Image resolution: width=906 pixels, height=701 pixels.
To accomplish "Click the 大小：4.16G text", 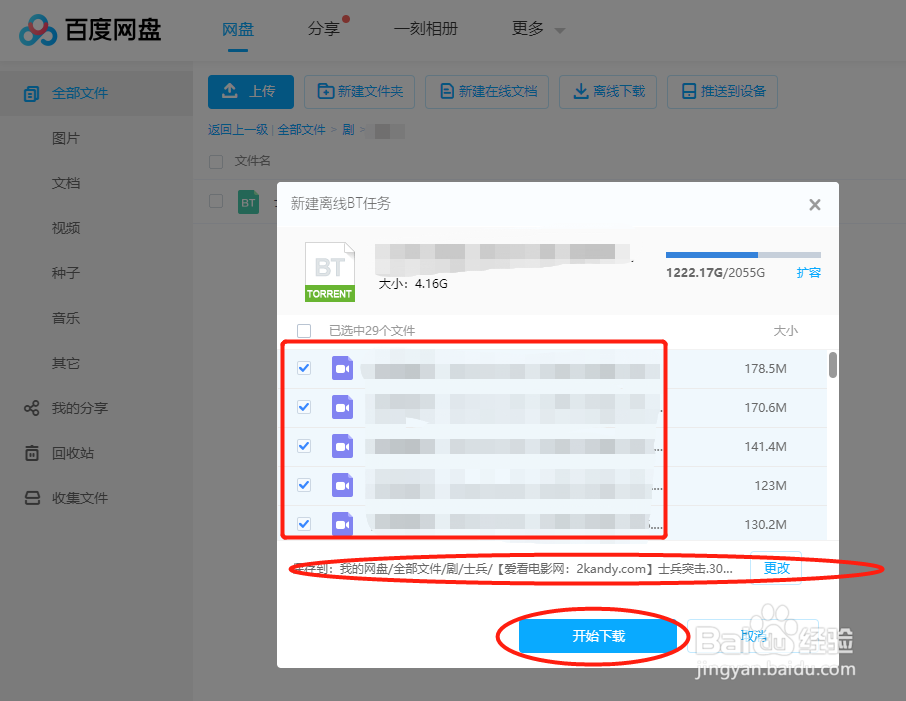I will coord(413,284).
